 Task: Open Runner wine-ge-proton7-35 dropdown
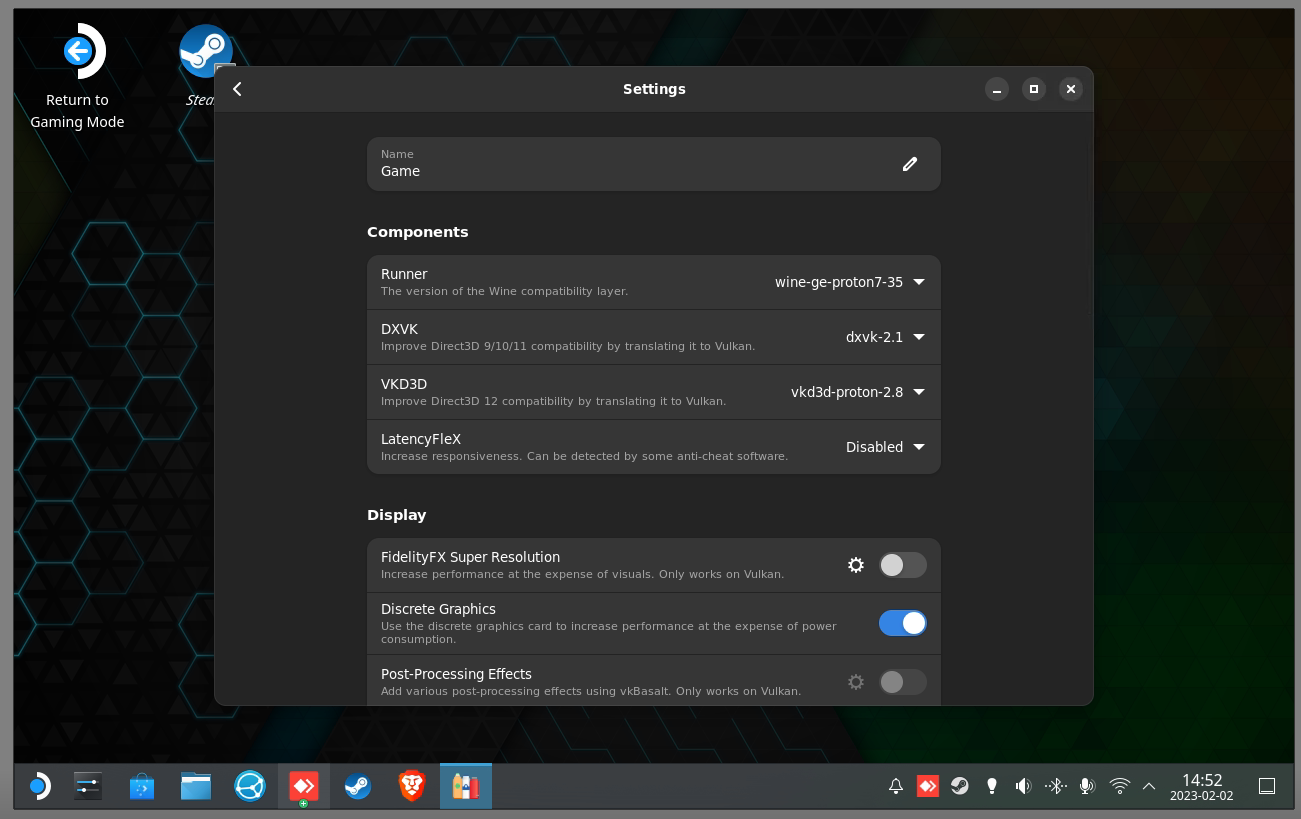click(x=850, y=282)
